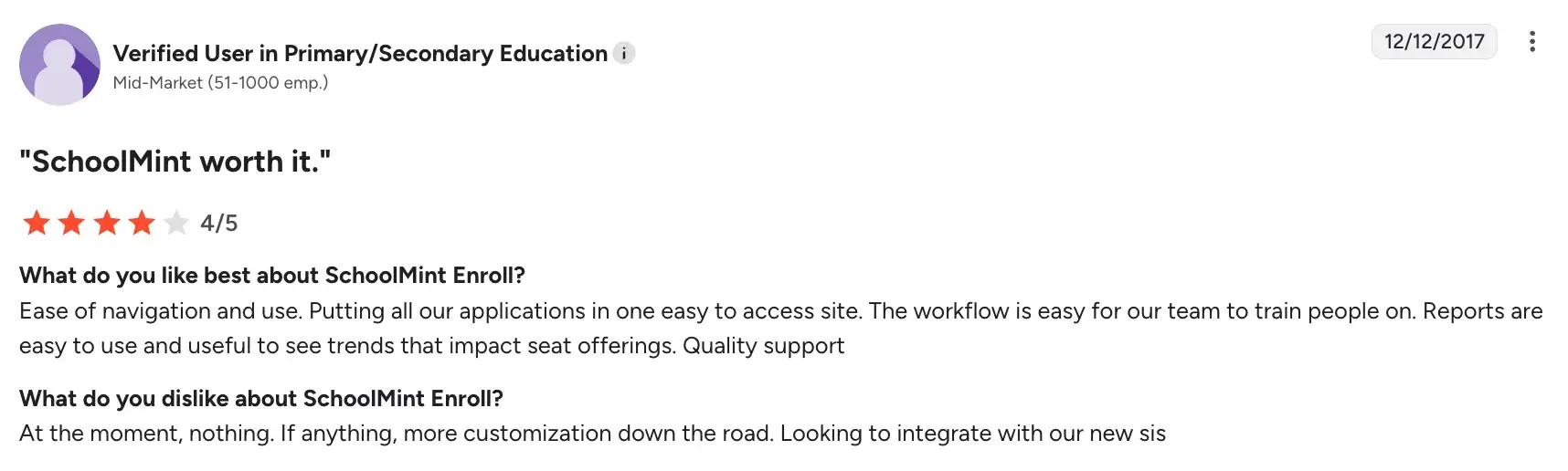Click the info icon beside the reviewer name

[624, 54]
